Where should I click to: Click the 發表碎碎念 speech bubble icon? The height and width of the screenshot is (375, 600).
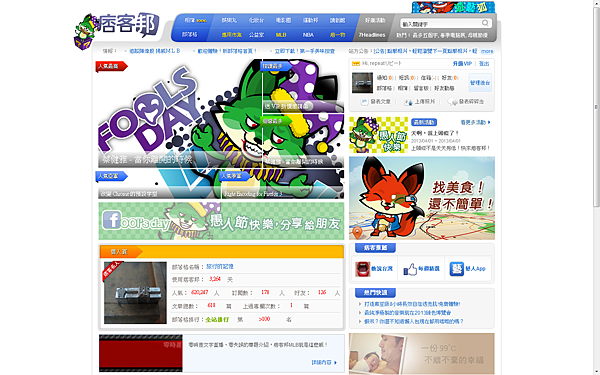click(x=452, y=102)
